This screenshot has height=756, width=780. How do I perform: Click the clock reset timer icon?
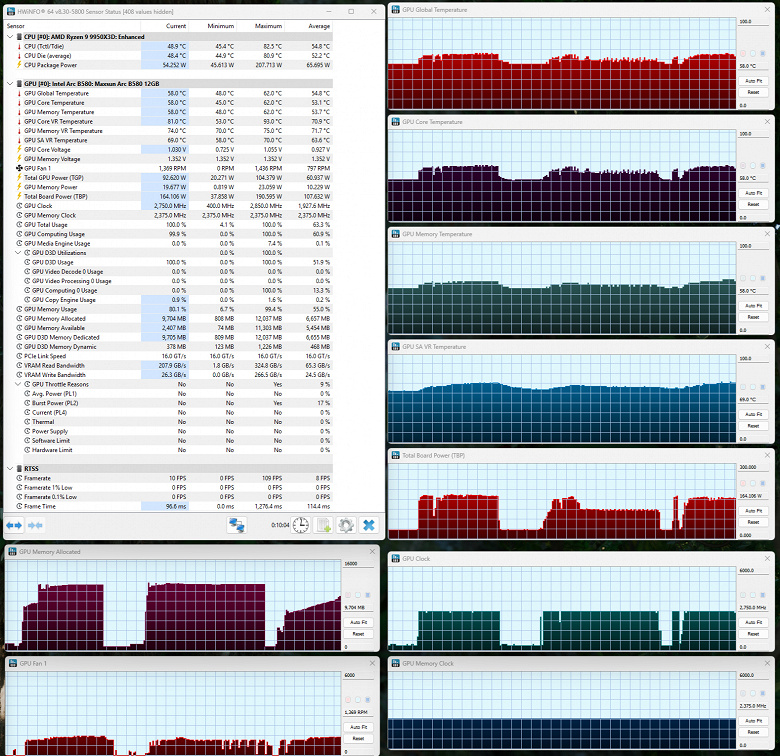click(x=300, y=525)
